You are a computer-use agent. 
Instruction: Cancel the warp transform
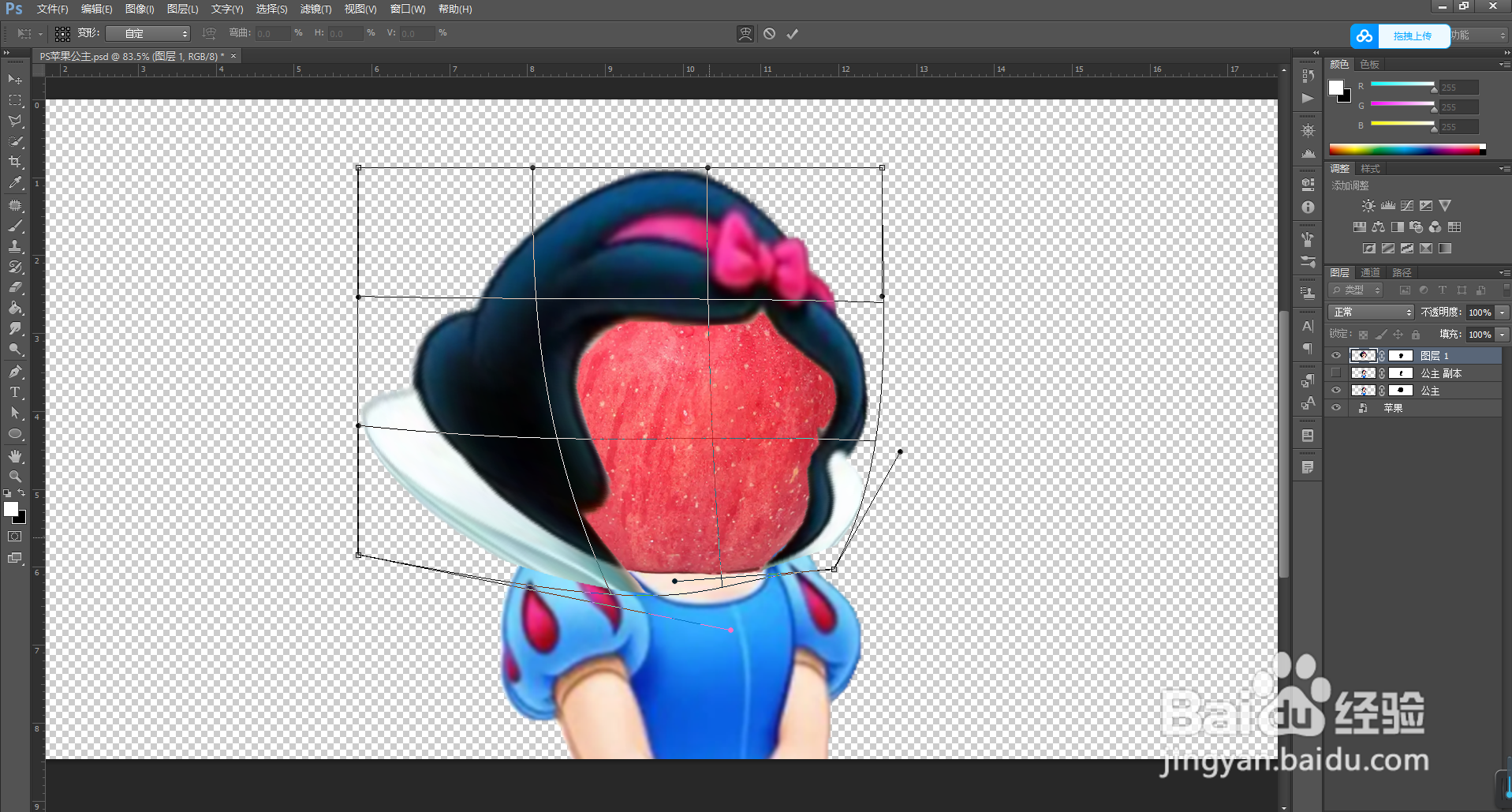tap(769, 34)
